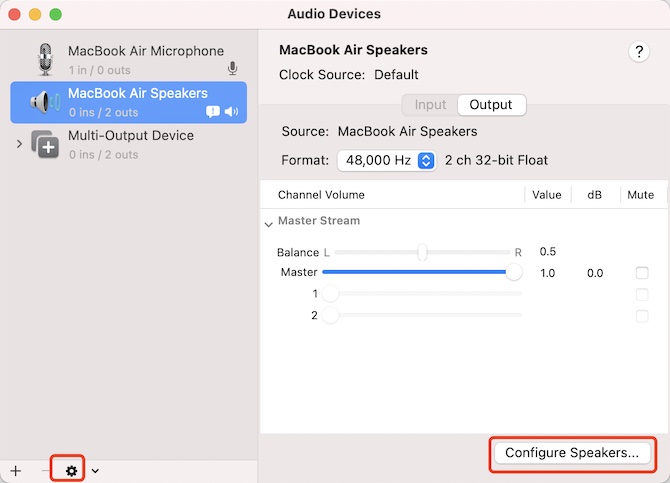Click the Balance value 0.5
Image resolution: width=670 pixels, height=483 pixels.
pyautogui.click(x=548, y=251)
